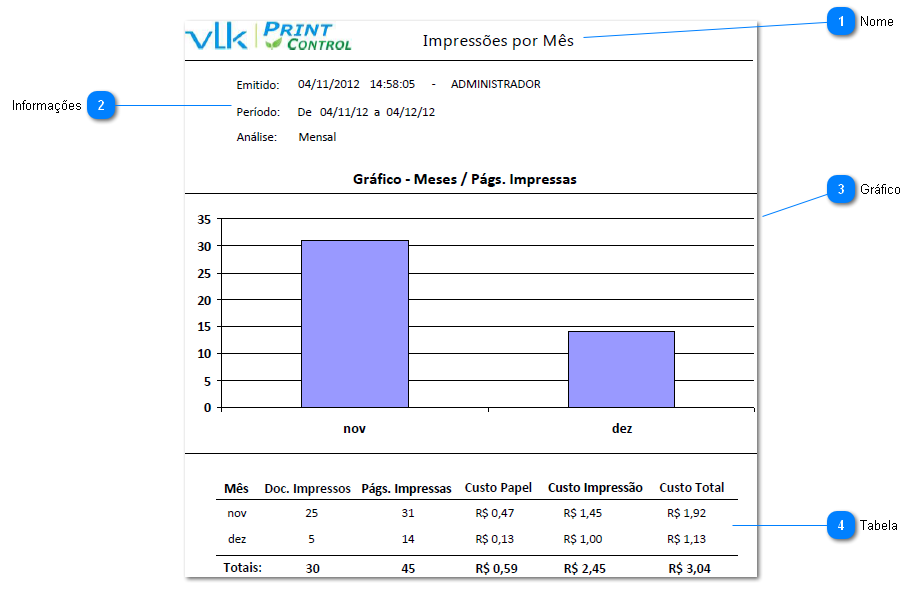The height and width of the screenshot is (593, 917).
Task: Click the Totais row label
Action: (243, 568)
